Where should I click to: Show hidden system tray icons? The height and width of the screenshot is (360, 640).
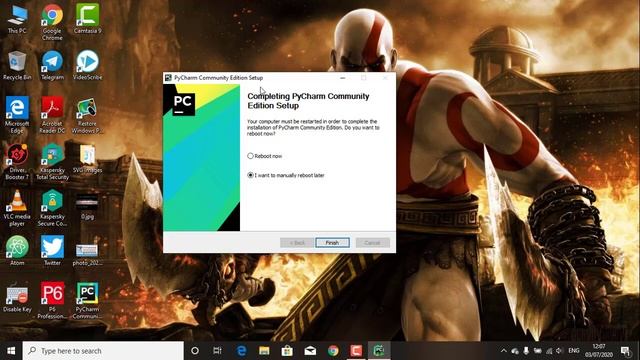(x=504, y=351)
